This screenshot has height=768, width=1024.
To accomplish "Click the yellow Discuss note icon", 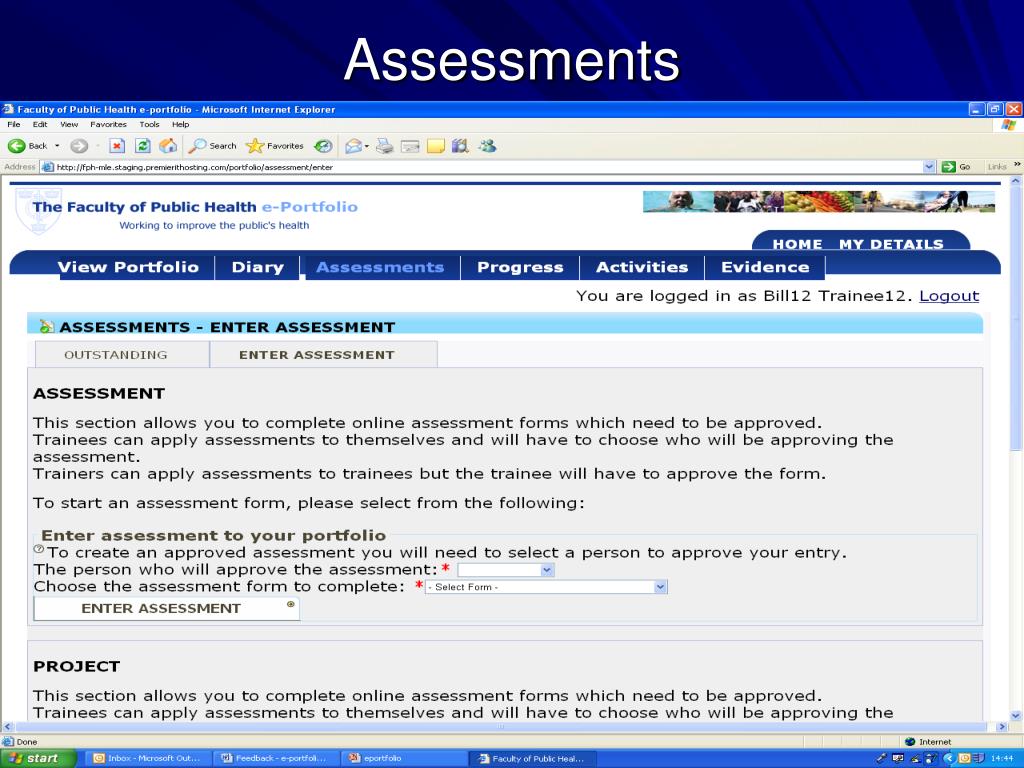I will coord(436,146).
